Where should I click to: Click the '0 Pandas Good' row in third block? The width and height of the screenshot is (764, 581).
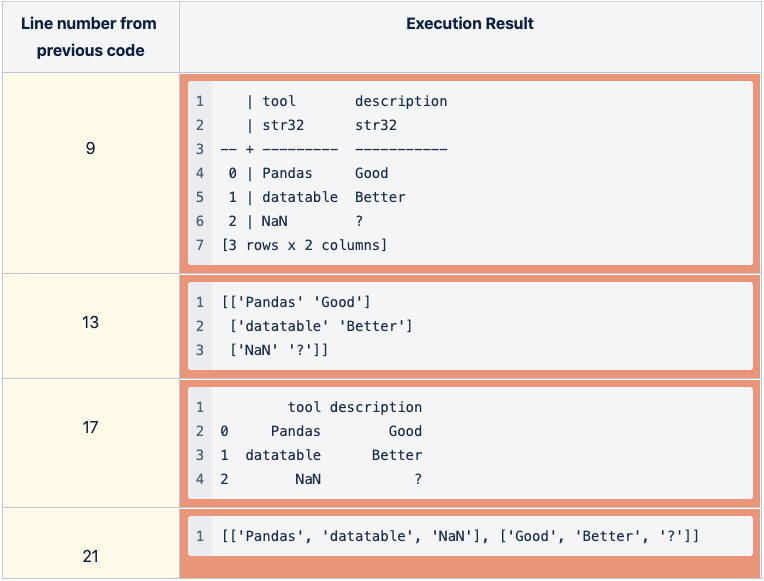pyautogui.click(x=320, y=431)
